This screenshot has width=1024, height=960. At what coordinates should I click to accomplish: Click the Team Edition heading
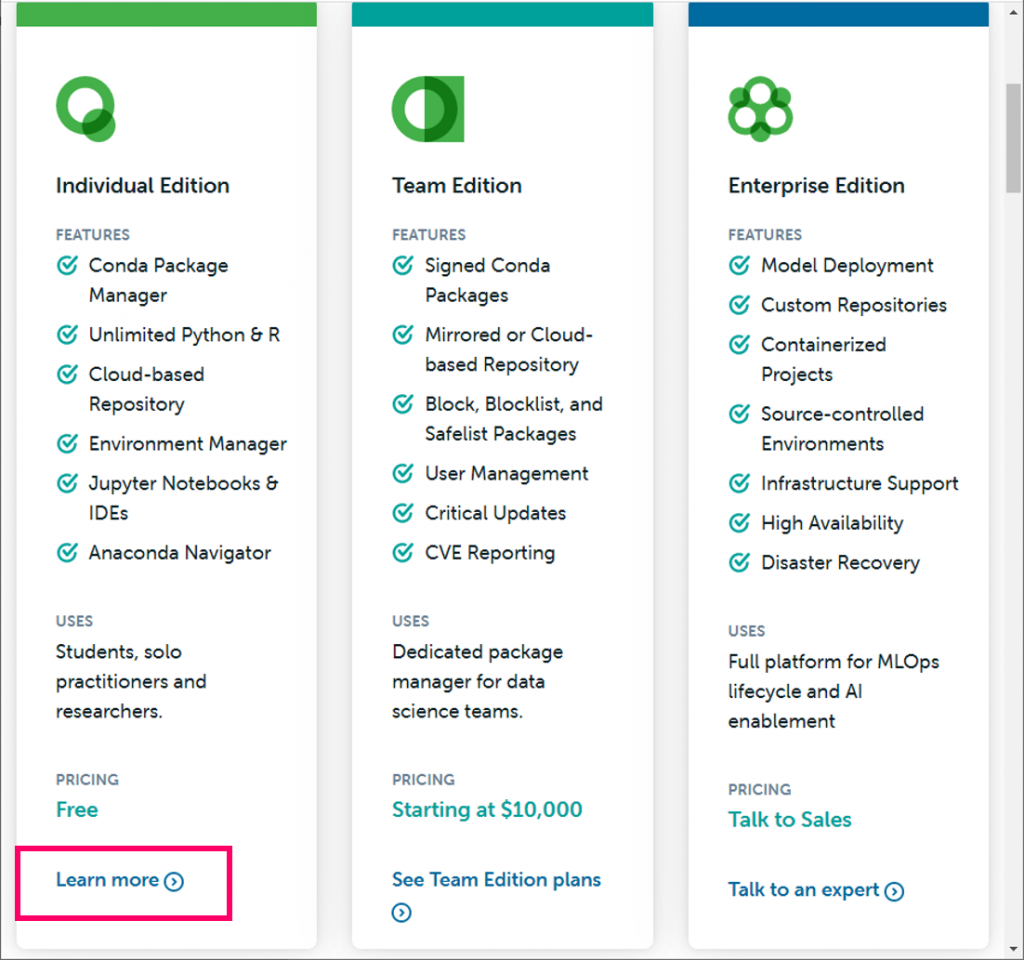pos(457,185)
